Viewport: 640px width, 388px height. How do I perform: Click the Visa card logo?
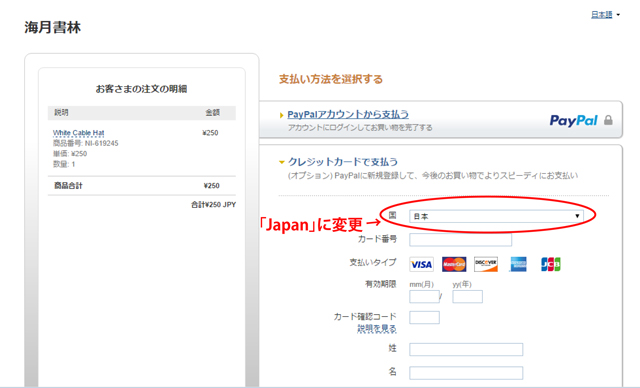tap(421, 265)
